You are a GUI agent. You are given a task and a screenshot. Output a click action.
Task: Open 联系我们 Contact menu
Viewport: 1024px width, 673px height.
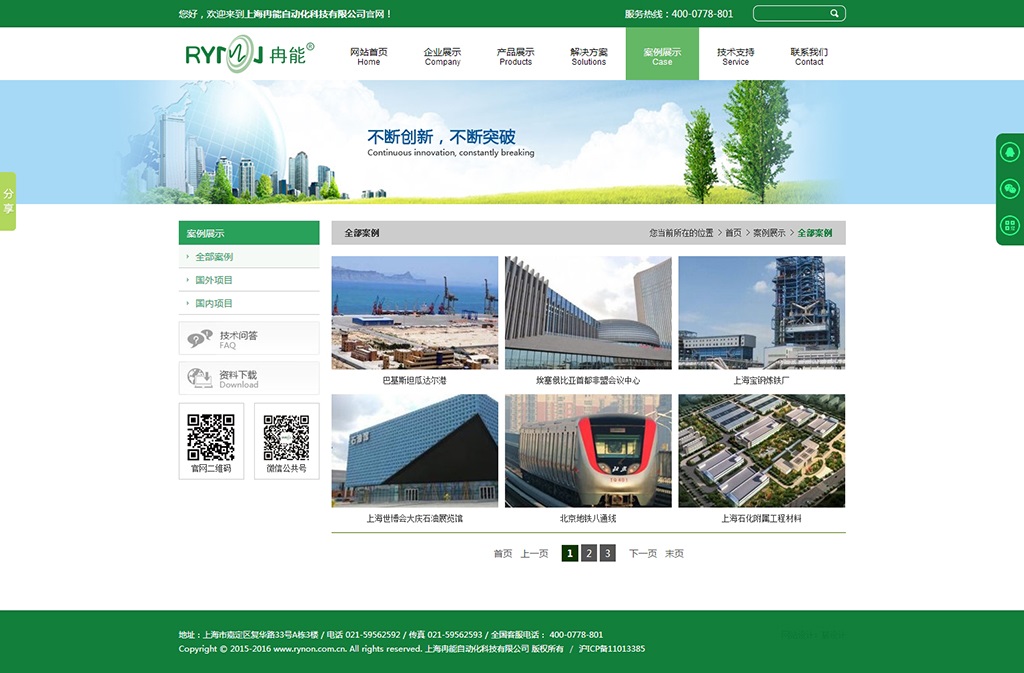coord(809,56)
